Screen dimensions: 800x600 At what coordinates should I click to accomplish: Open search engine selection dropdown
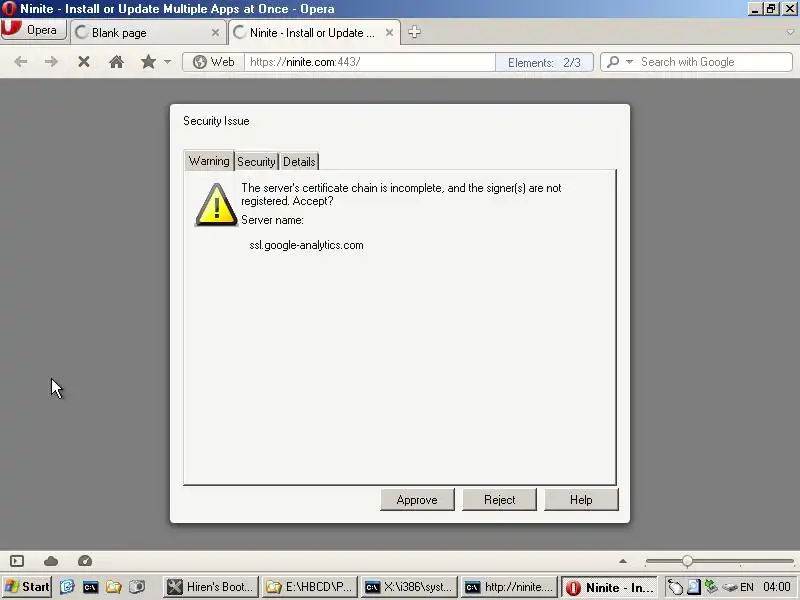pos(620,62)
